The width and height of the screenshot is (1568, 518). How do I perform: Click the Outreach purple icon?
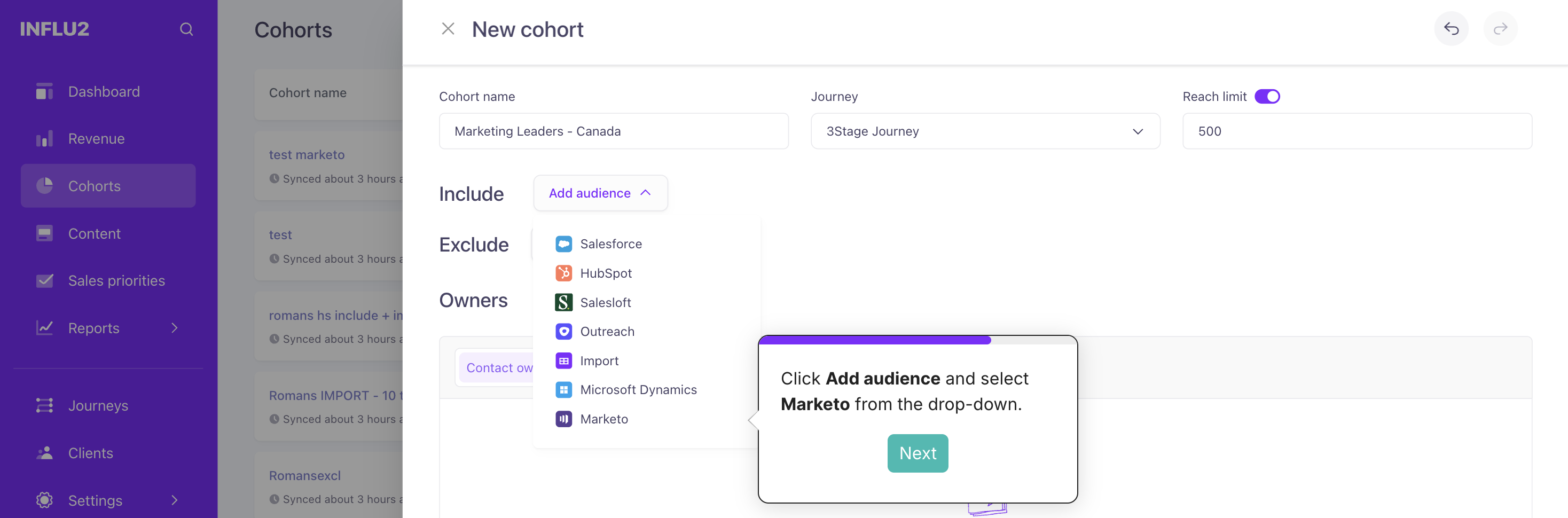[x=563, y=331]
